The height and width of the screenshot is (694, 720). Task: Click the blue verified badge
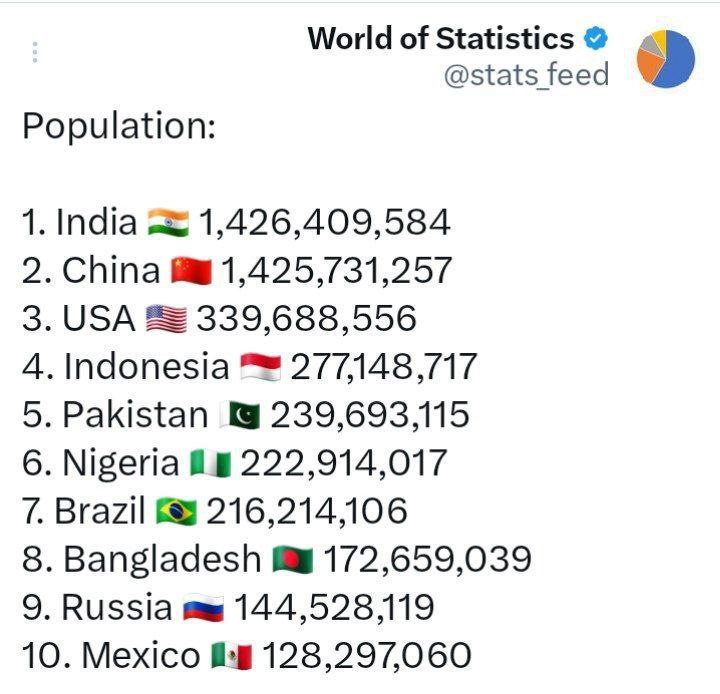tap(596, 39)
